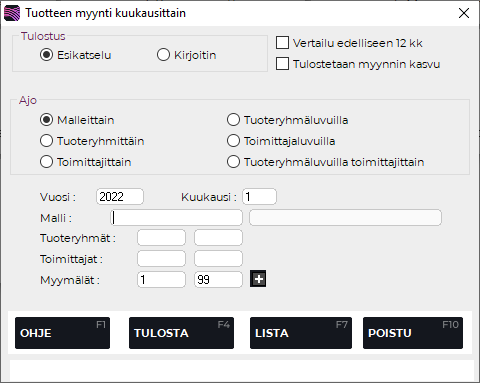Click the Ajo group label

pos(28,100)
